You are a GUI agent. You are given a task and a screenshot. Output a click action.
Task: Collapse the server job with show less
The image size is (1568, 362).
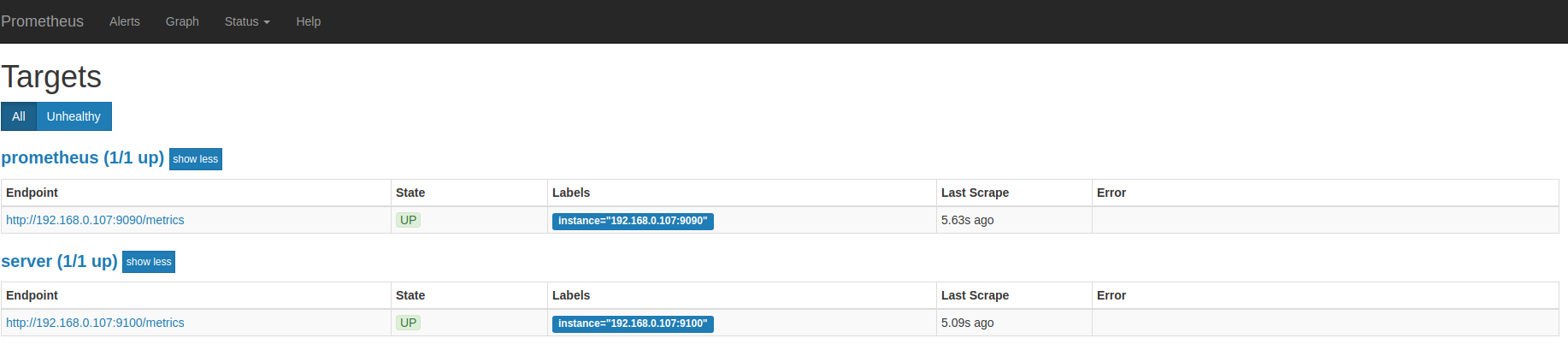[149, 262]
